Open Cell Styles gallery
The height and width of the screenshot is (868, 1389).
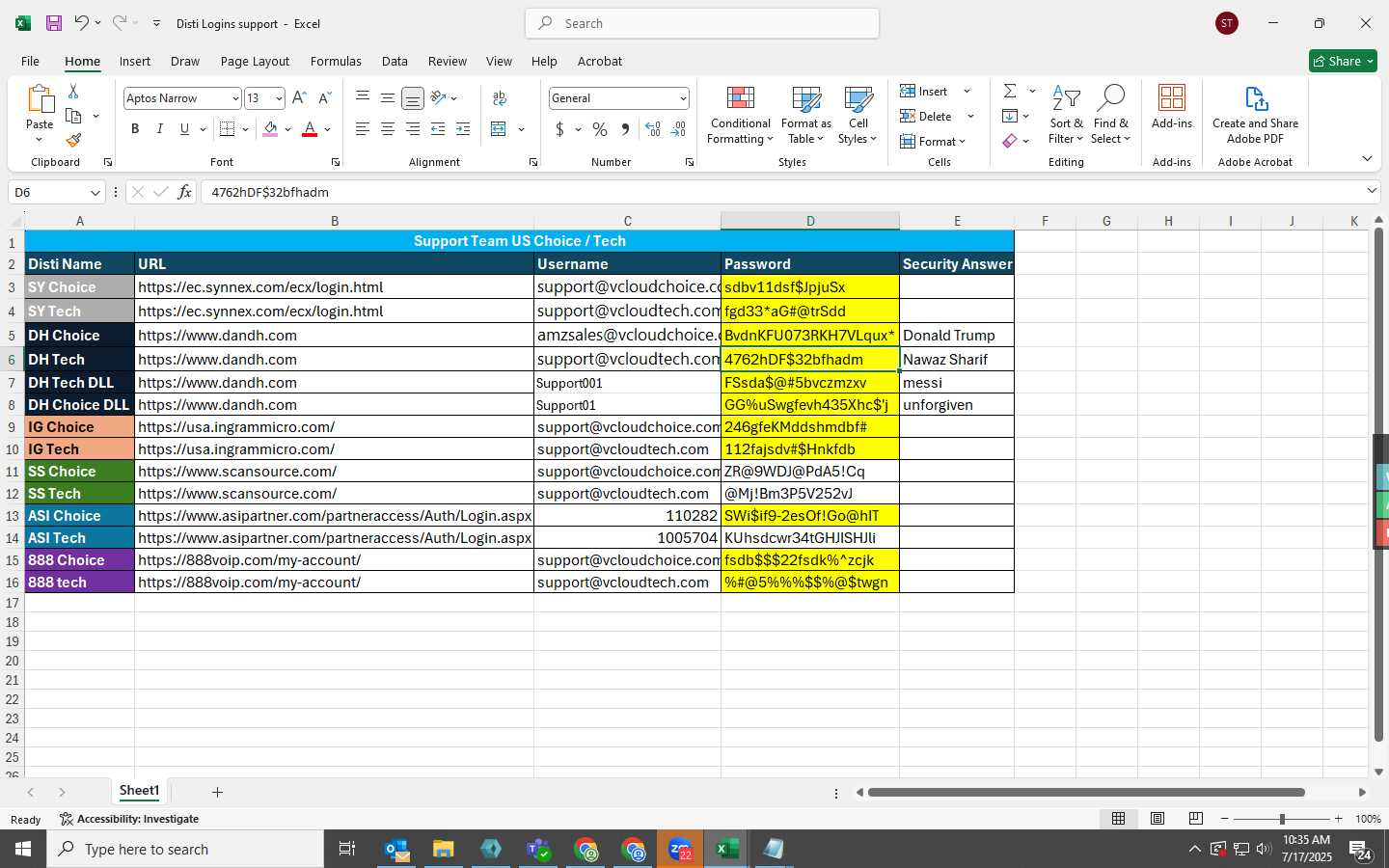[x=858, y=116]
